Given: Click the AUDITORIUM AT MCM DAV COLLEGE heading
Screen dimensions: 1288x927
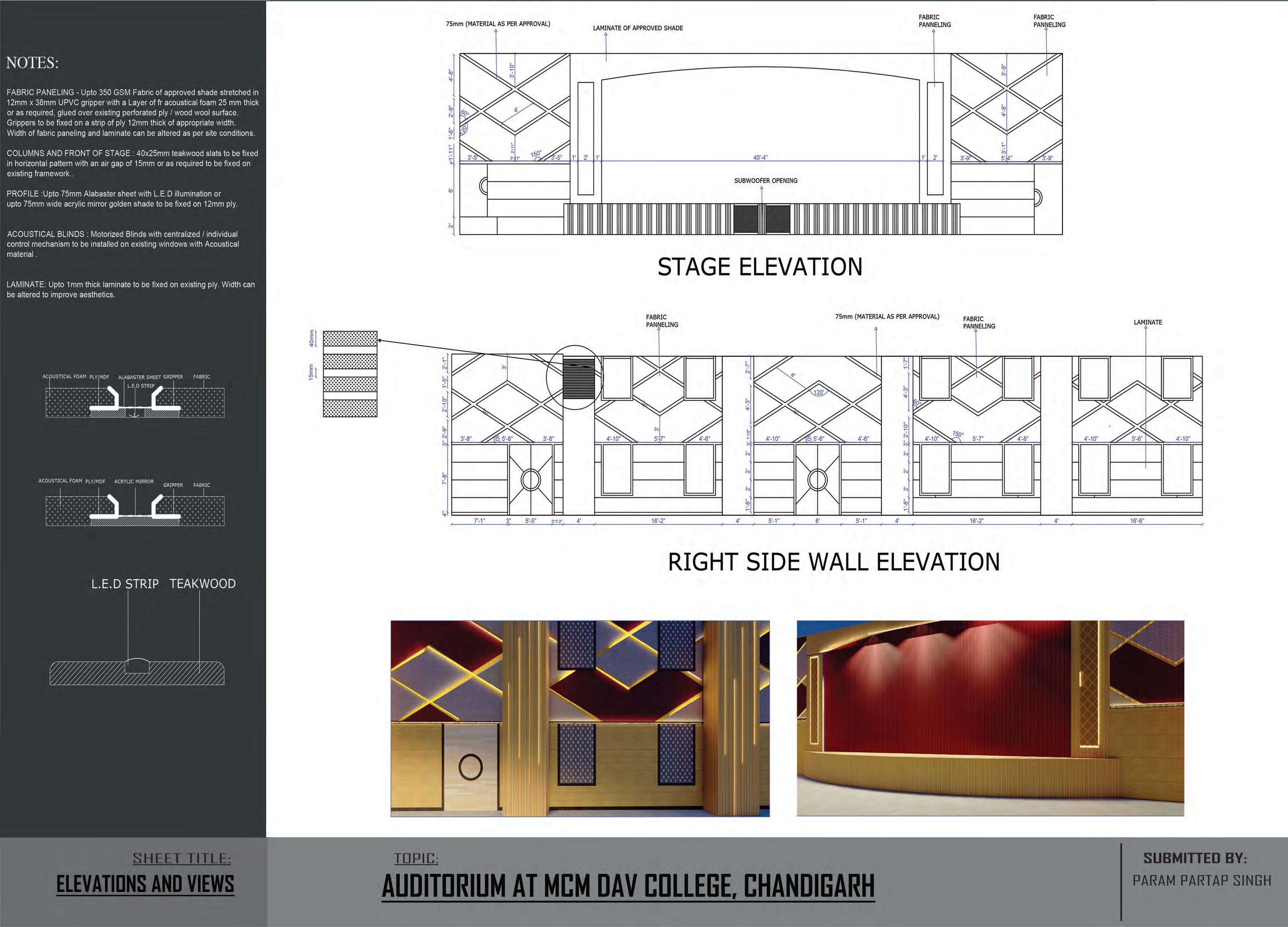Looking at the screenshot, I should click(x=628, y=885).
